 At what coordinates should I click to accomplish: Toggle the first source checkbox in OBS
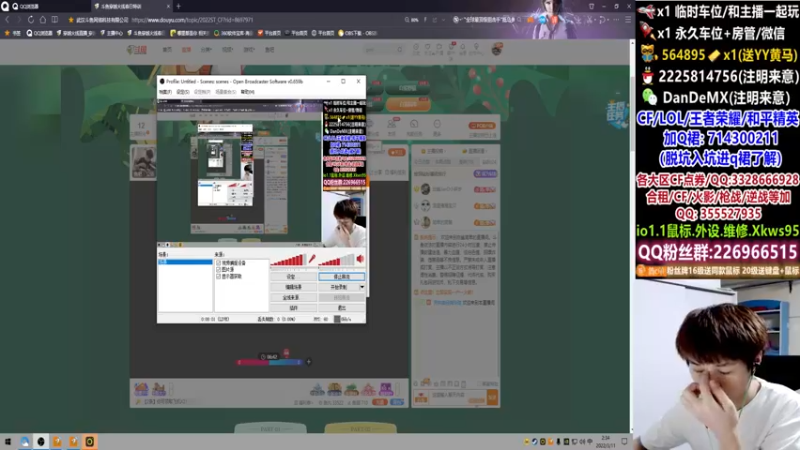coord(218,263)
